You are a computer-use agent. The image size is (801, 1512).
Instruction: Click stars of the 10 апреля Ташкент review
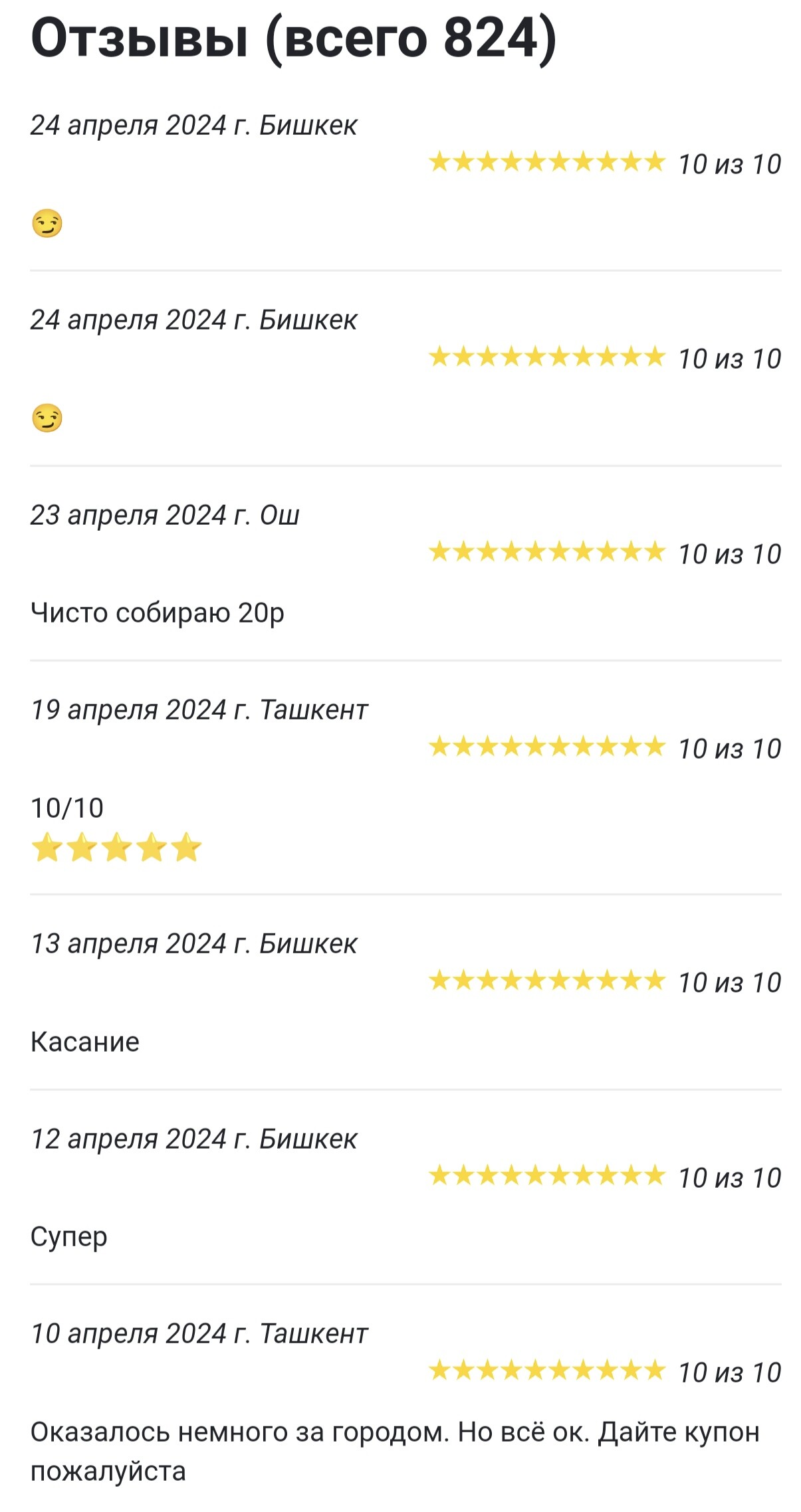click(x=546, y=1370)
